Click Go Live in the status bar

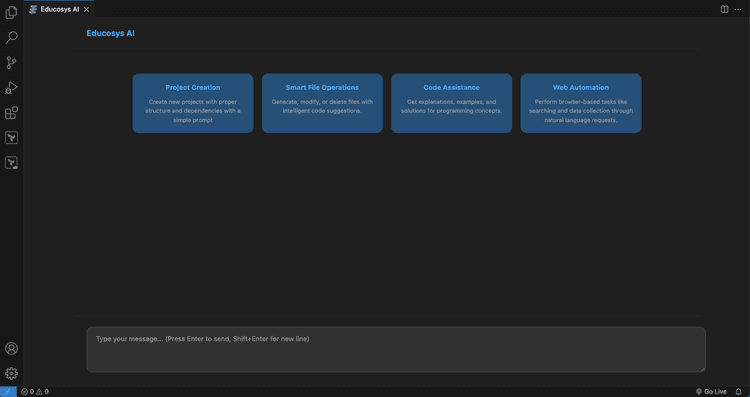711,392
